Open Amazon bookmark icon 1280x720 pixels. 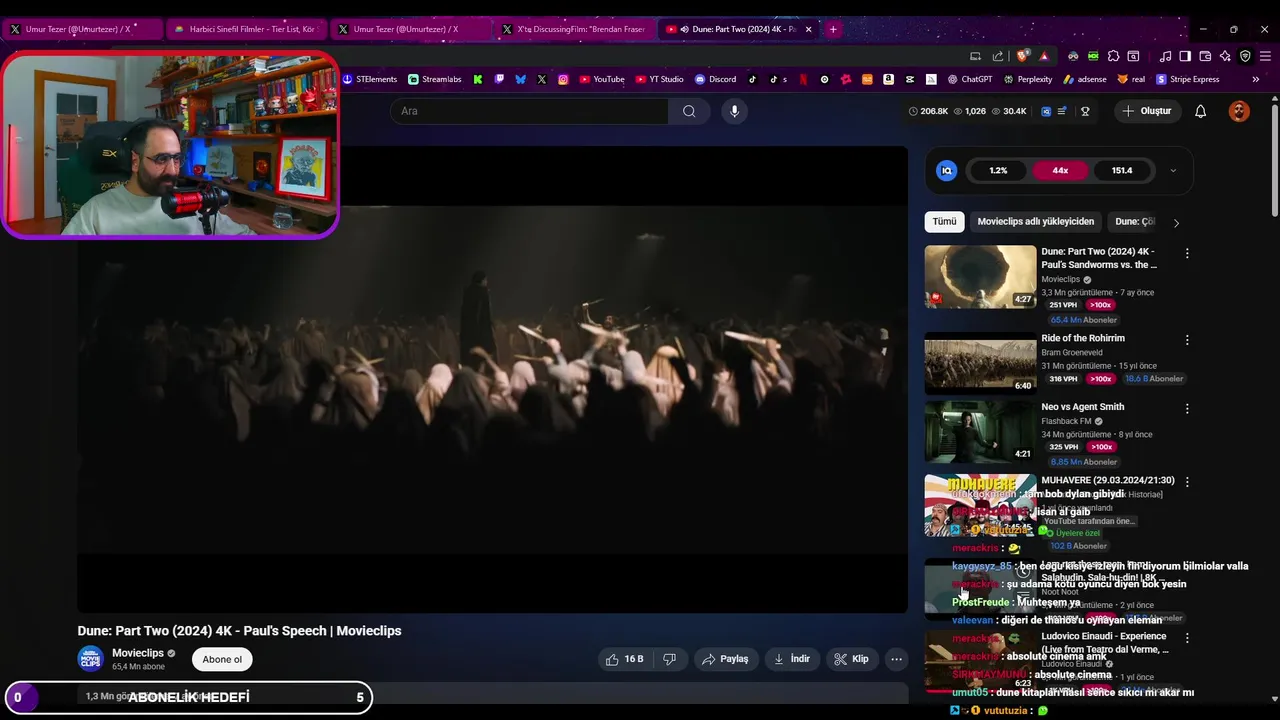(888, 79)
